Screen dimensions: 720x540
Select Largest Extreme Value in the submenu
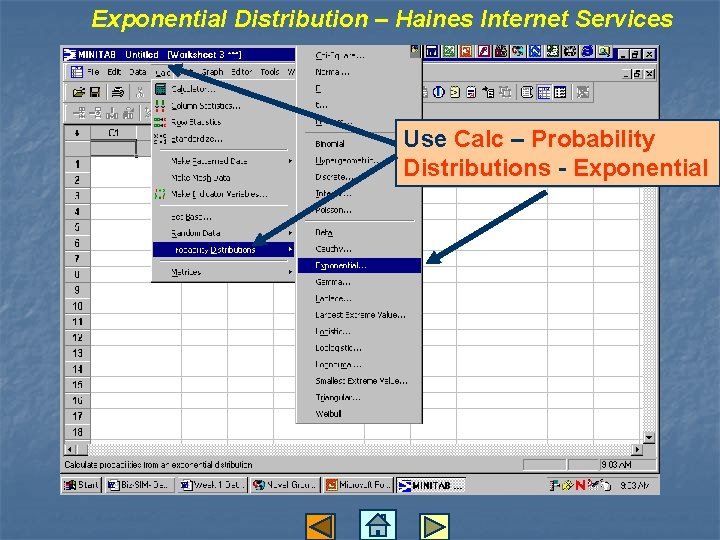359,315
